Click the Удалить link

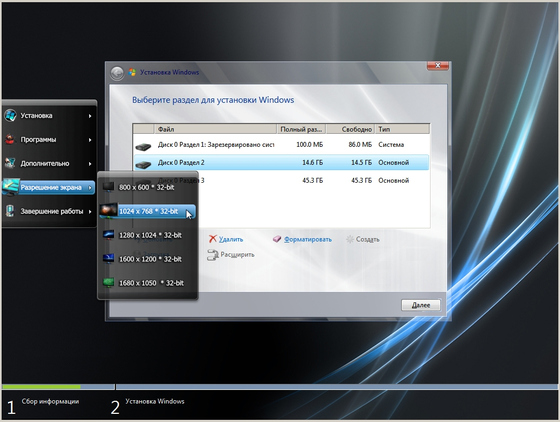pos(231,239)
